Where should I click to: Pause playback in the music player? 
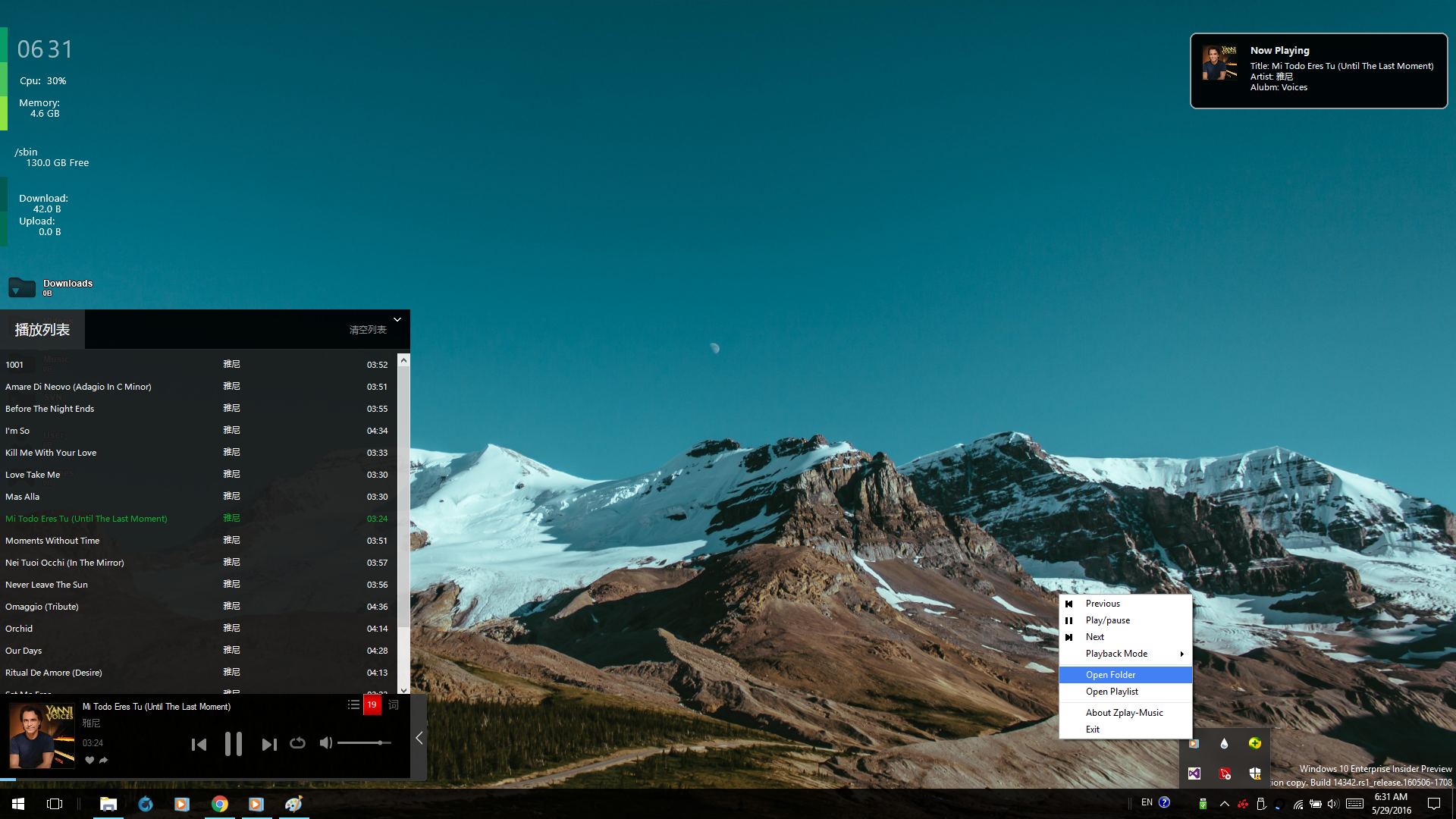point(233,744)
